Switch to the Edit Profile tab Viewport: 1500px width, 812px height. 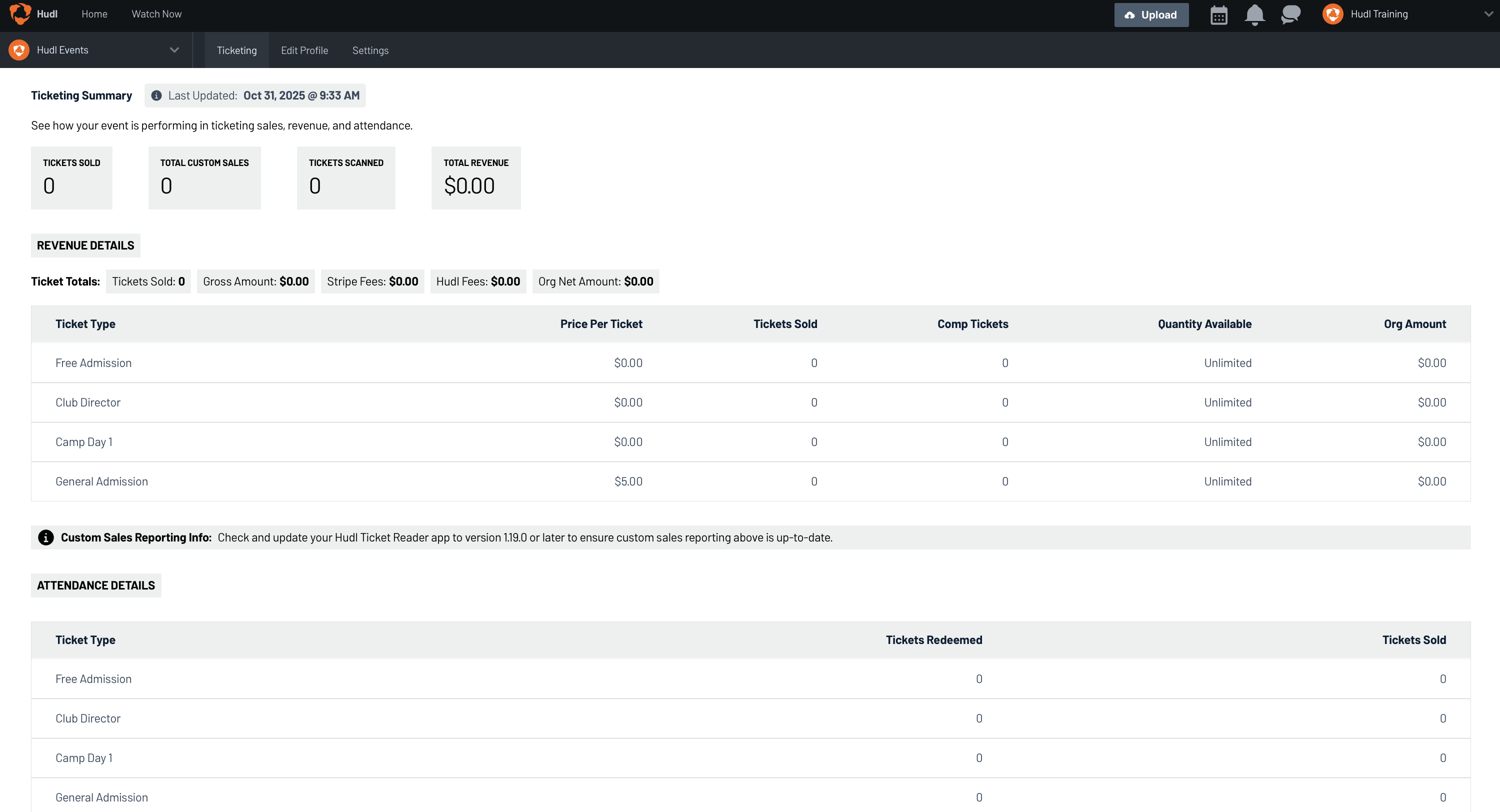coord(304,50)
